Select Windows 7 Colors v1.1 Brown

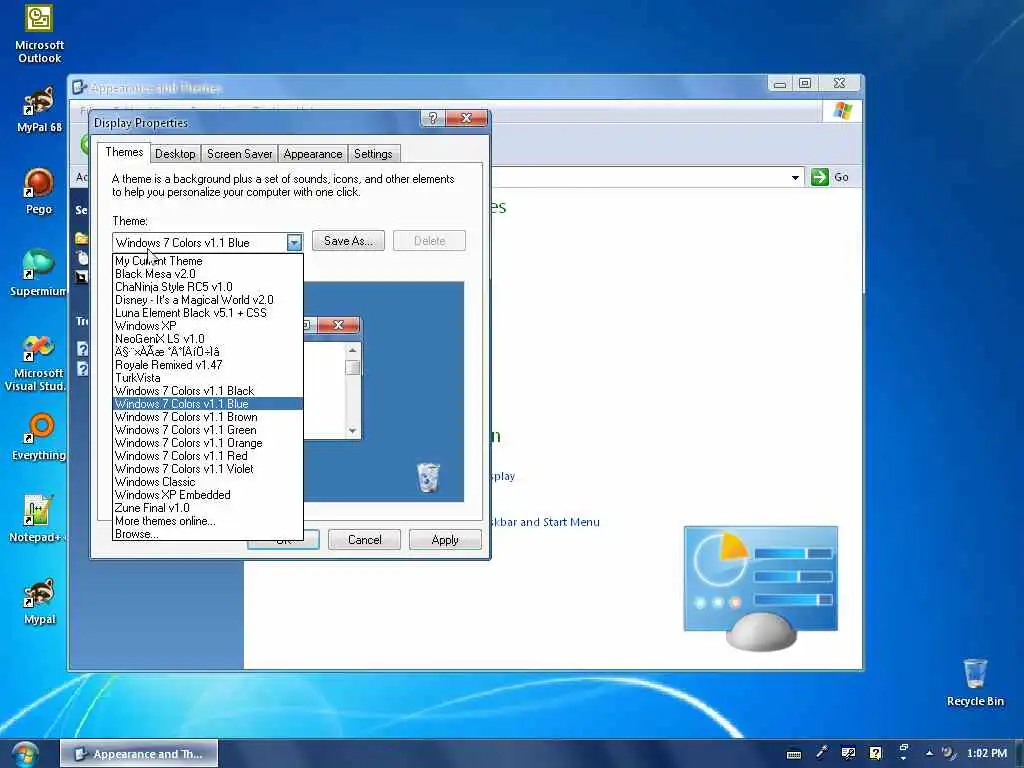[x=208, y=417]
